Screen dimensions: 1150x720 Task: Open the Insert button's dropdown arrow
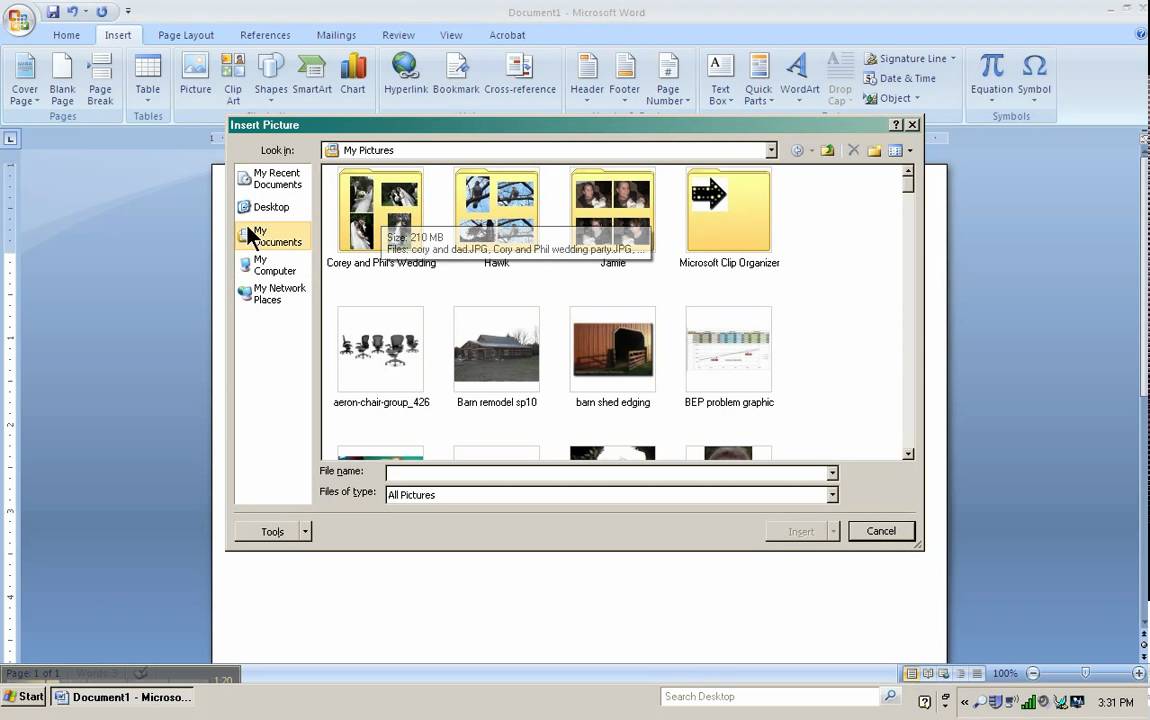833,532
